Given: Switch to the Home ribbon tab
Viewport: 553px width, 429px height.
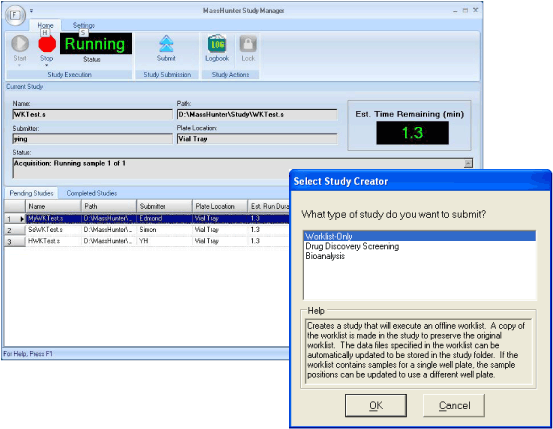Looking at the screenshot, I should [45, 25].
